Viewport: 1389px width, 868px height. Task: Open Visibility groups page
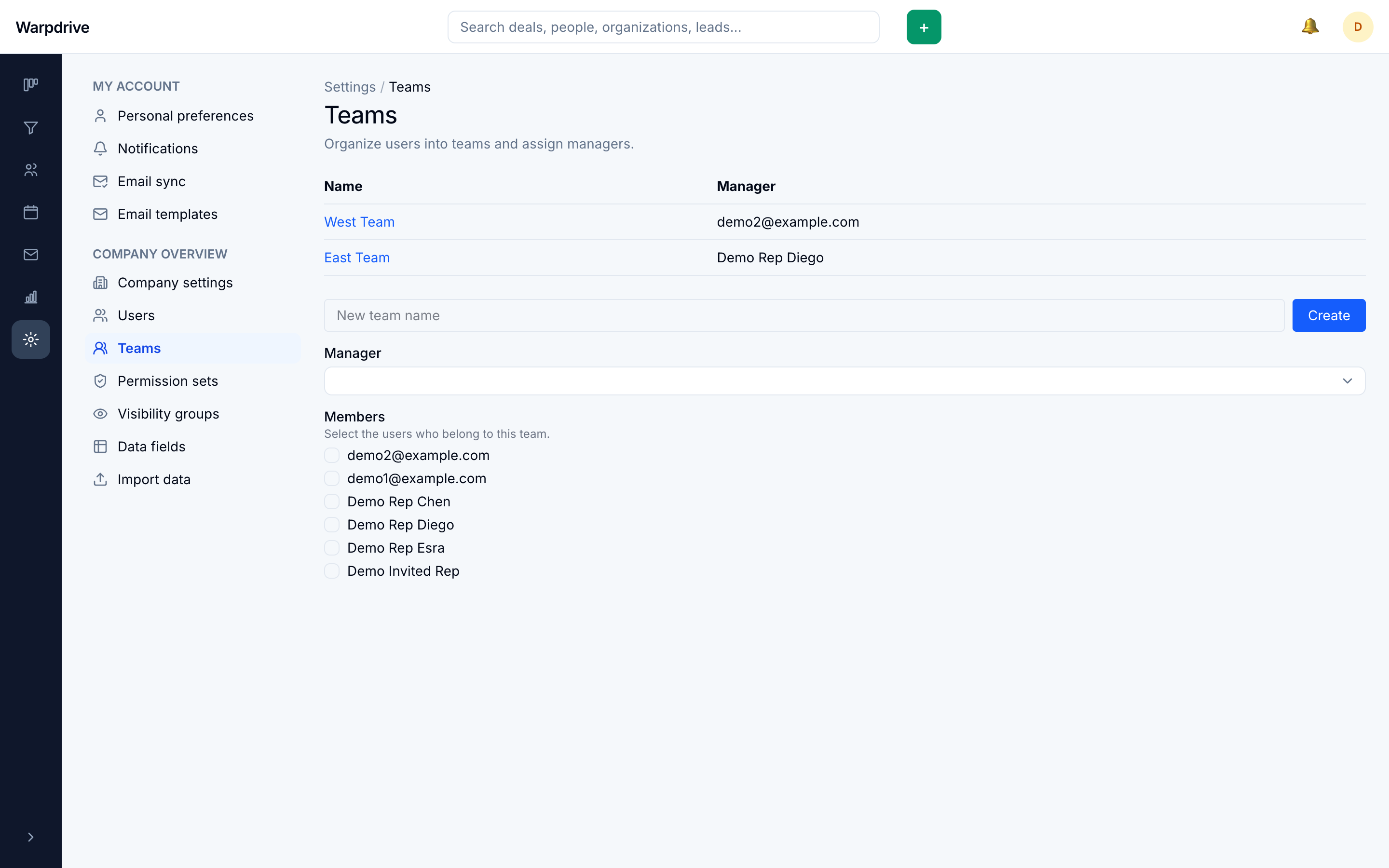pos(193,414)
